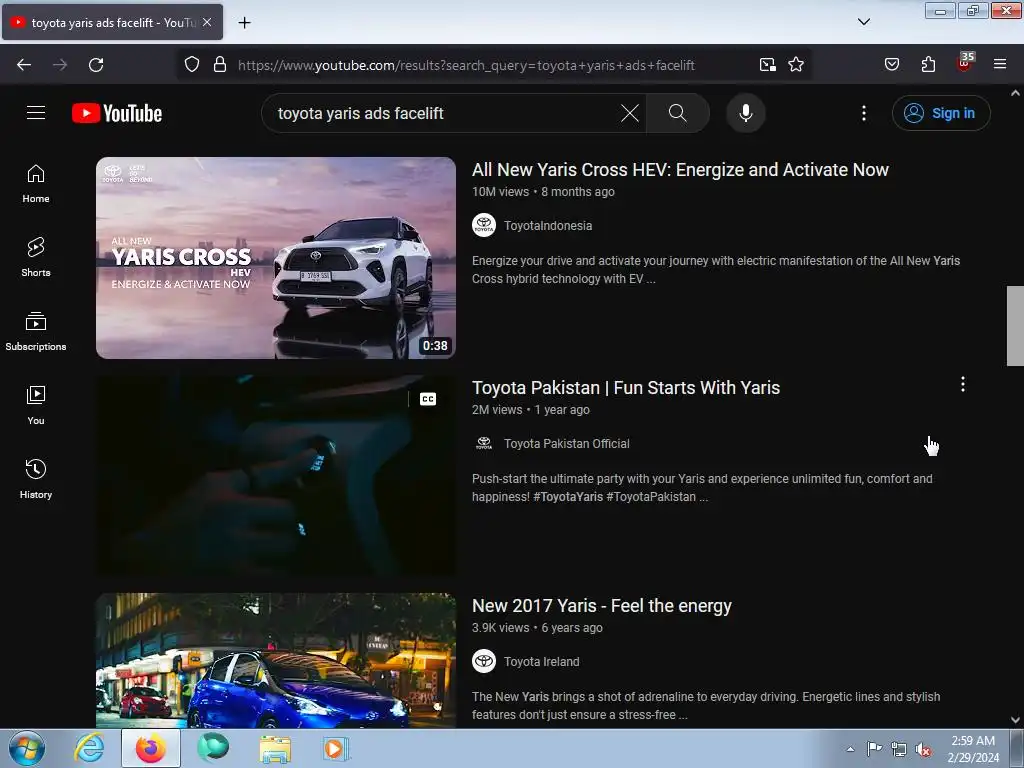
Task: Close the toyota yaris ads facelift tab
Action: [207, 22]
